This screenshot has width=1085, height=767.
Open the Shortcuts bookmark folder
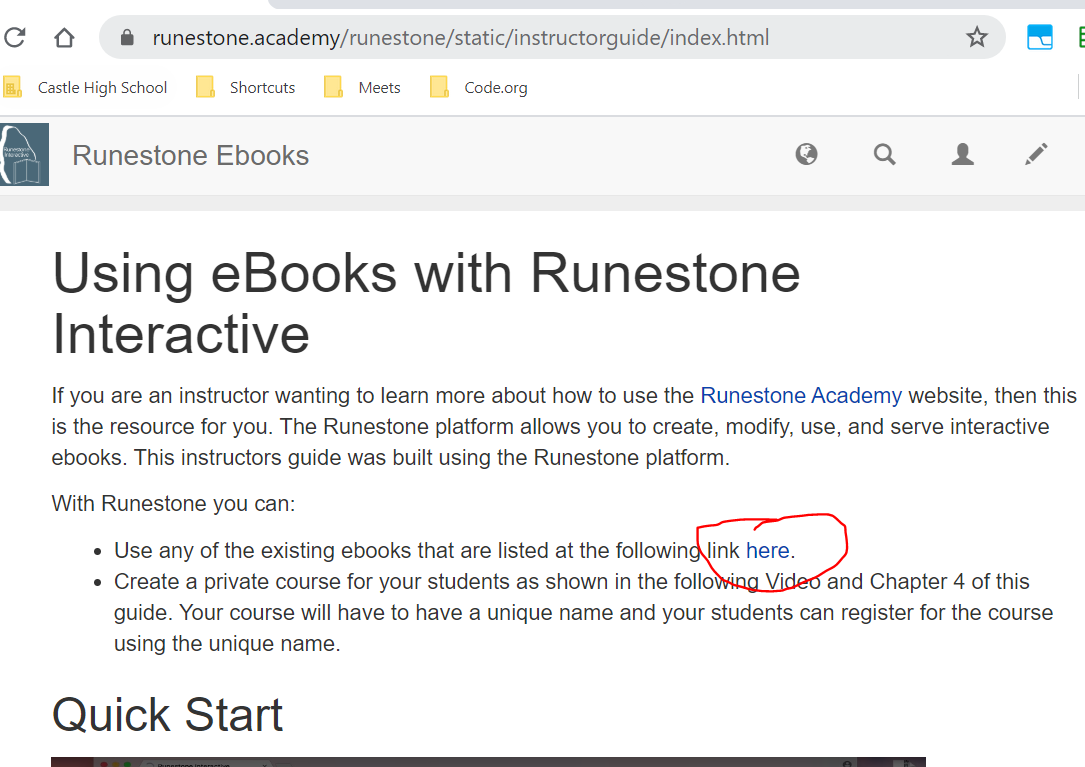[x=246, y=88]
